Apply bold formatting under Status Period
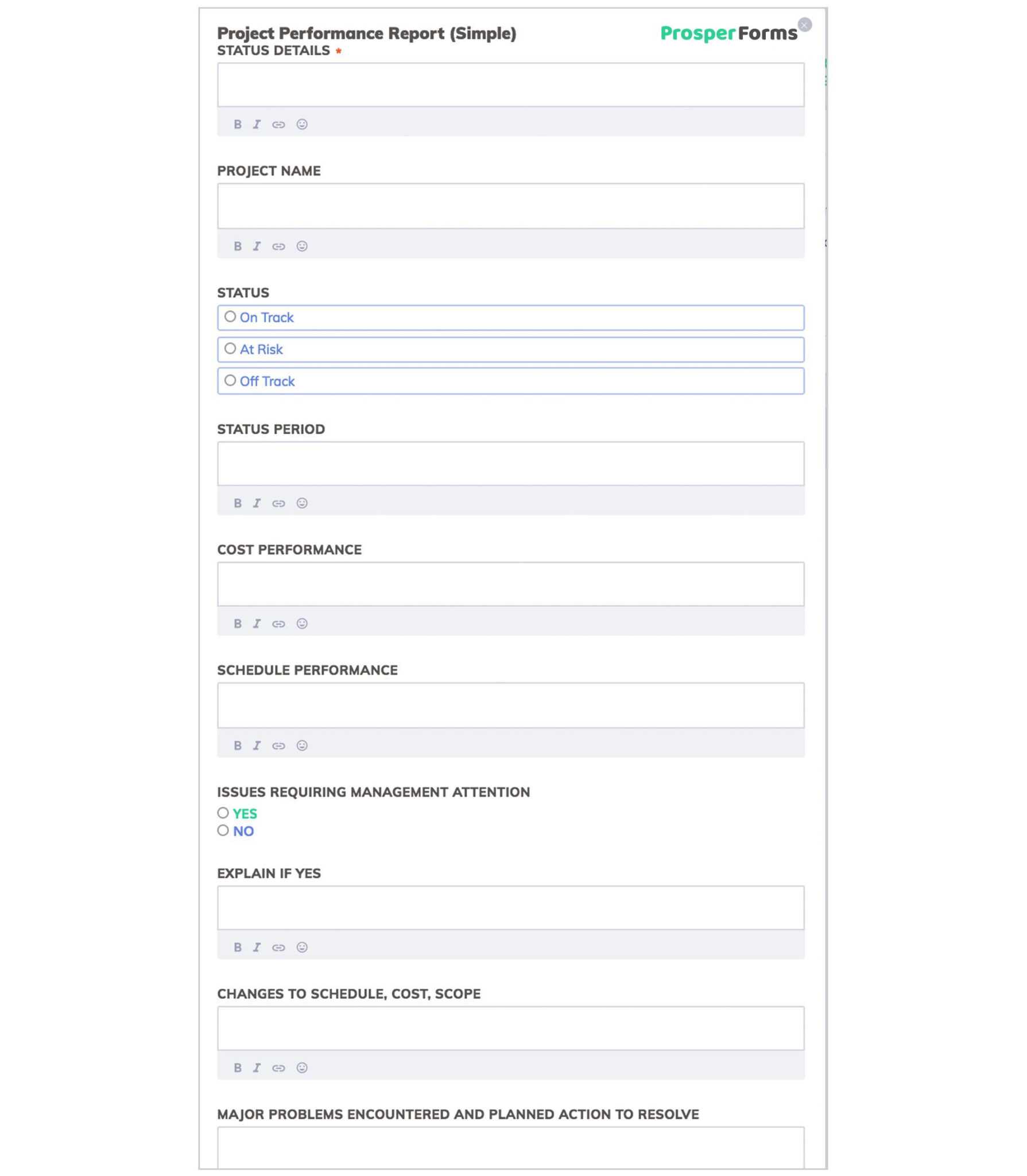 pyautogui.click(x=237, y=502)
